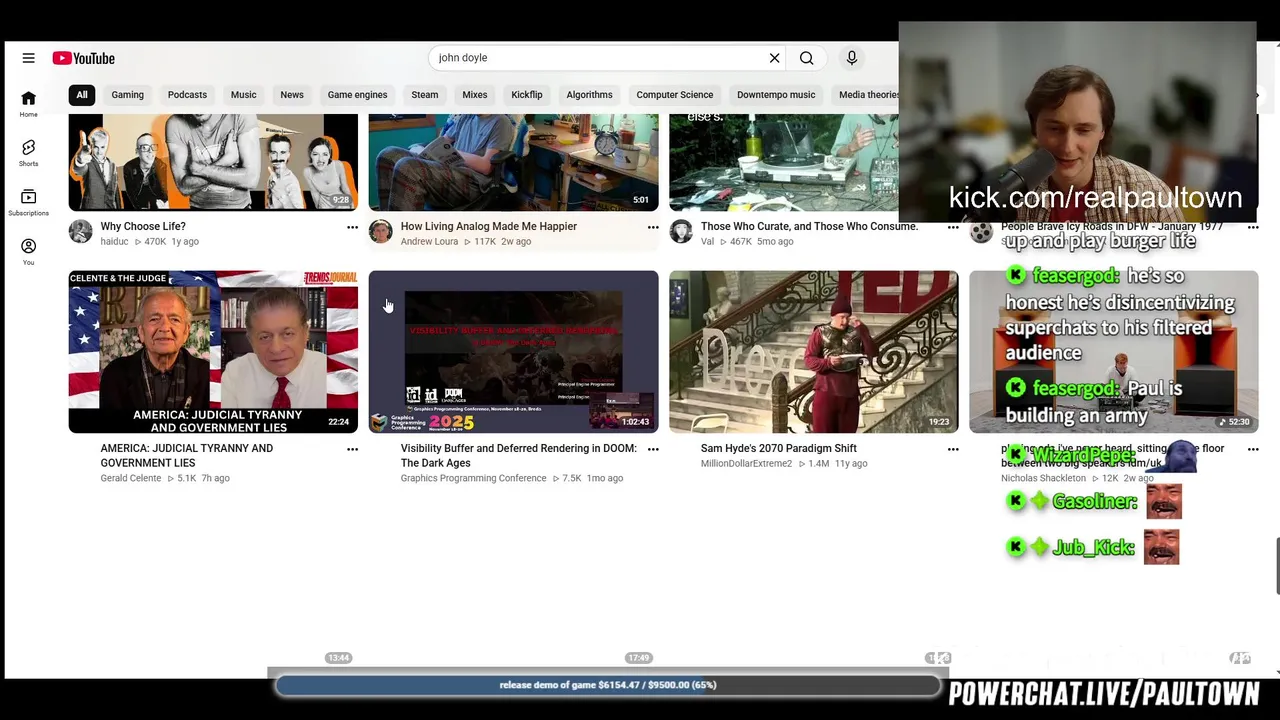The height and width of the screenshot is (720, 1280).
Task: Select the Computer Science filter chip
Action: click(675, 95)
